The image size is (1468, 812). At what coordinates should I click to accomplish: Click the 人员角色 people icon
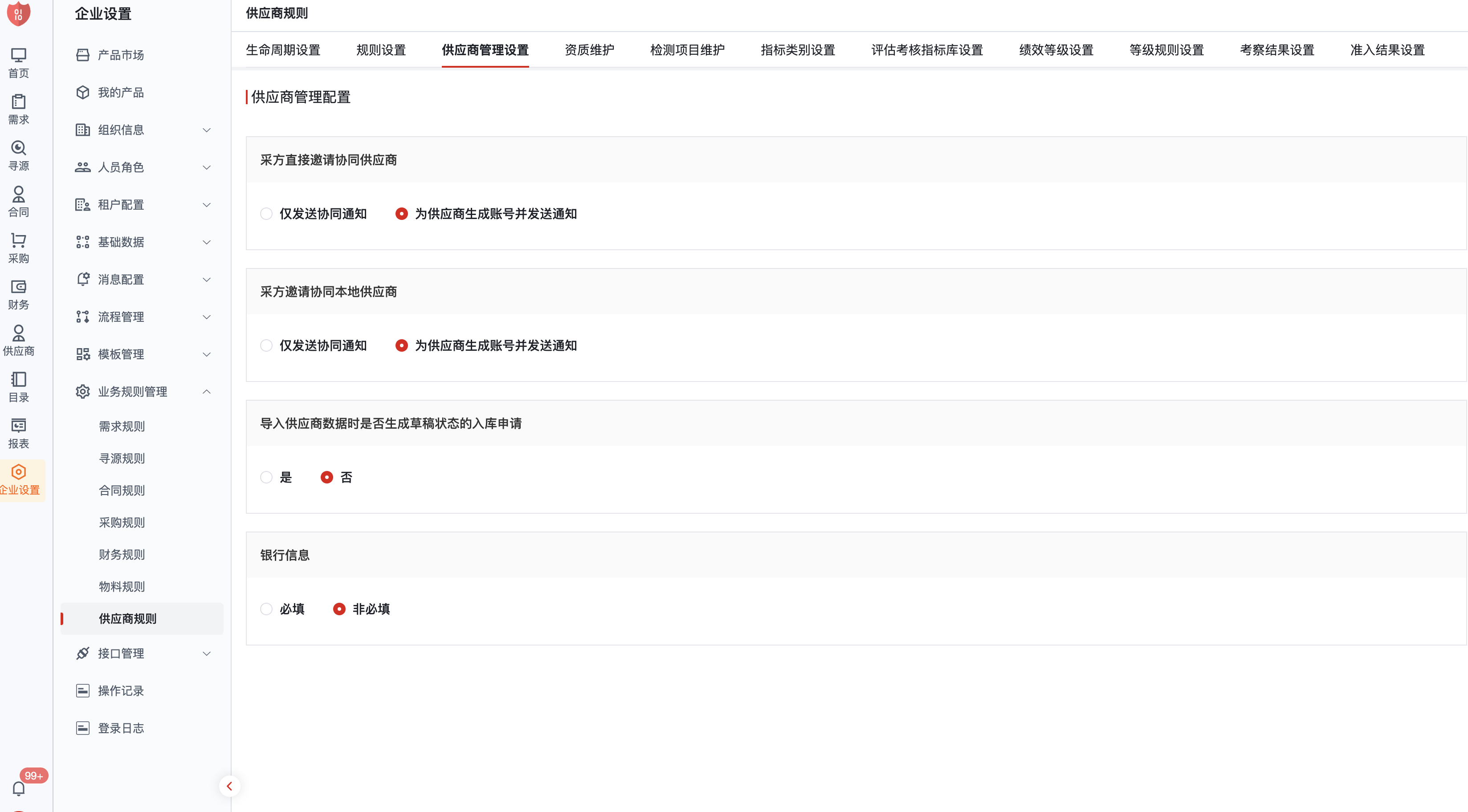(83, 167)
